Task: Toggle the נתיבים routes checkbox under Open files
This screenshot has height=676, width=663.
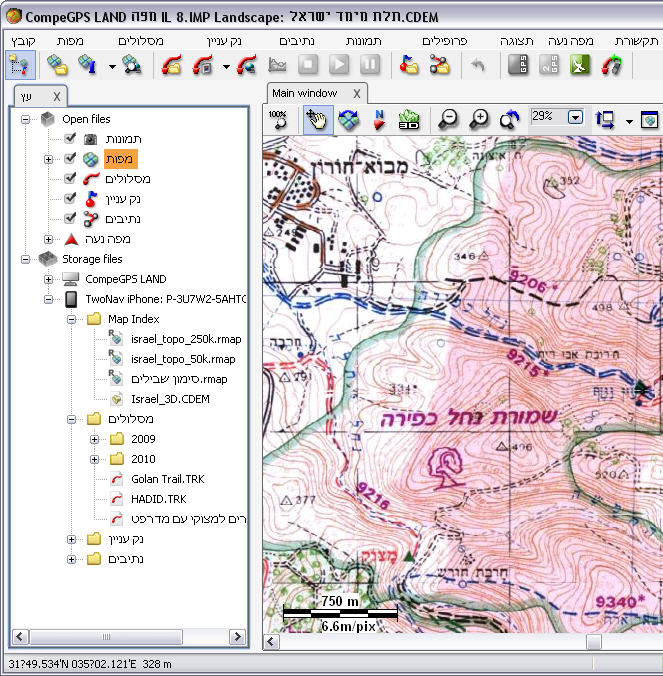Action: 70,218
